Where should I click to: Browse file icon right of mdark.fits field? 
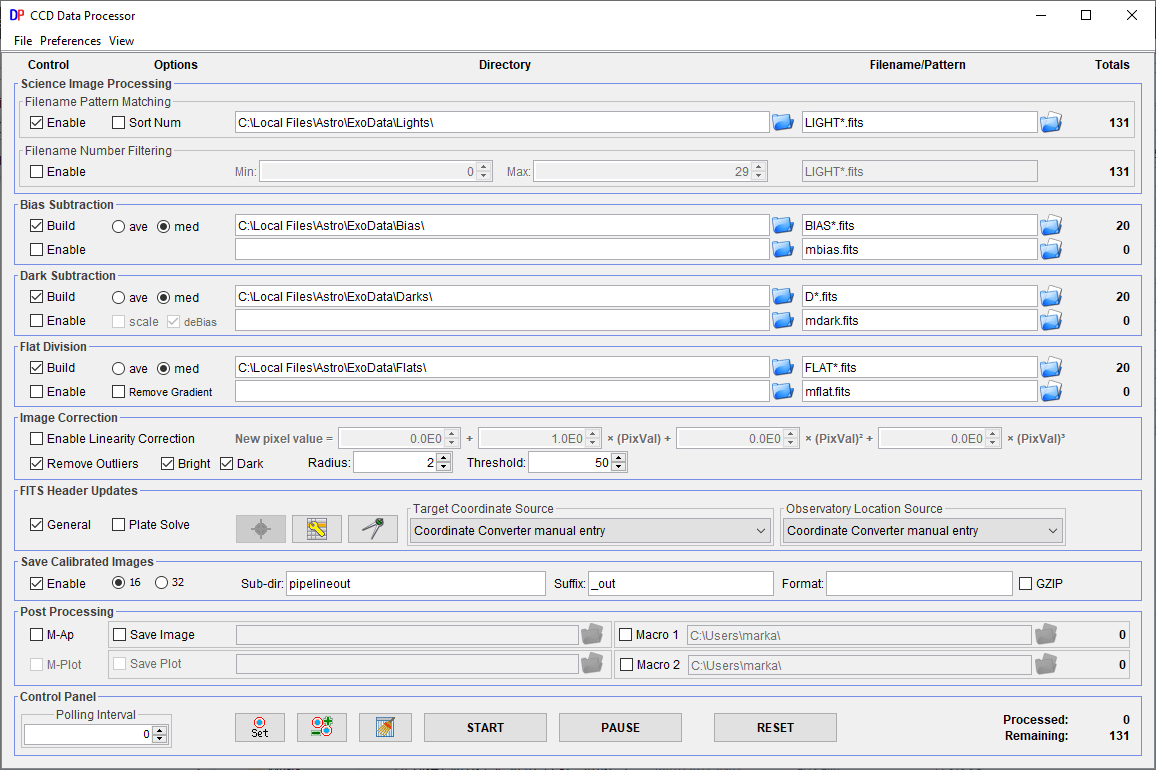coord(1051,320)
